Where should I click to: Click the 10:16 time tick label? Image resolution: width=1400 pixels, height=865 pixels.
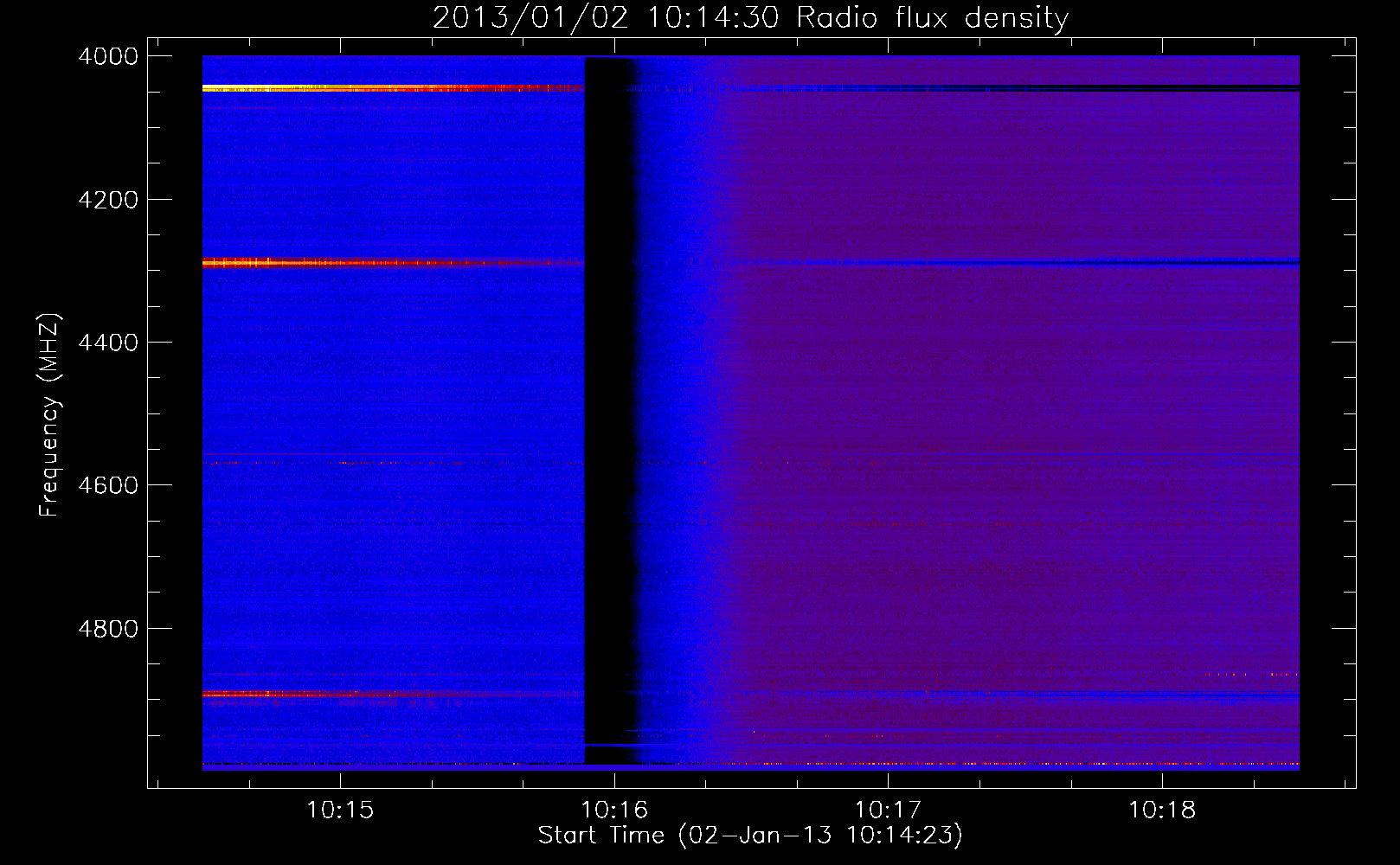point(614,811)
